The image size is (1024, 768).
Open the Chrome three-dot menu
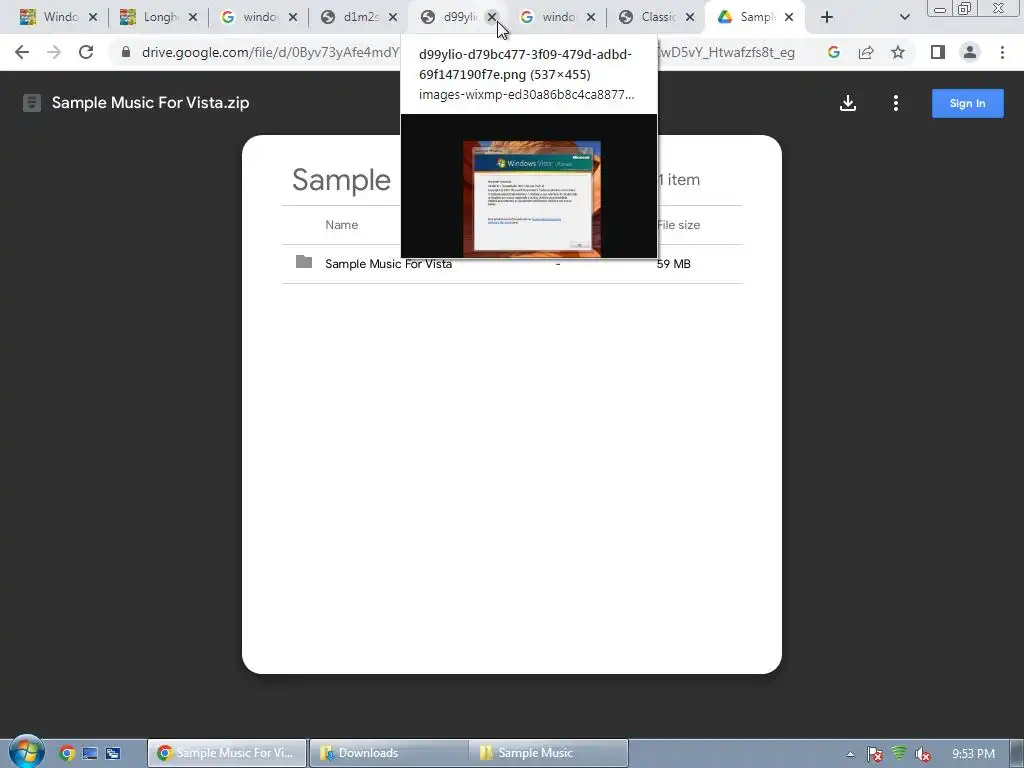pyautogui.click(x=1002, y=52)
